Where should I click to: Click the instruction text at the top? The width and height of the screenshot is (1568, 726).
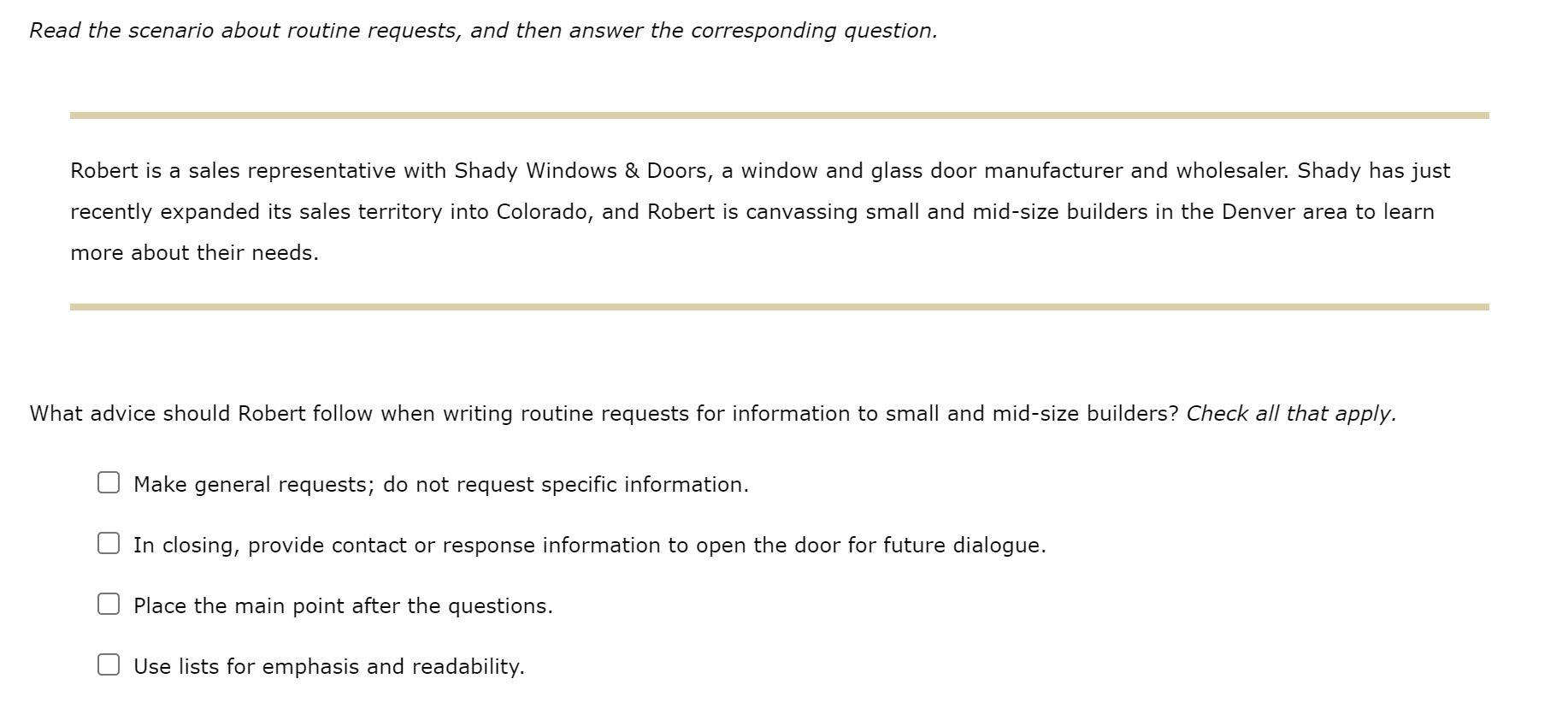pos(481,30)
